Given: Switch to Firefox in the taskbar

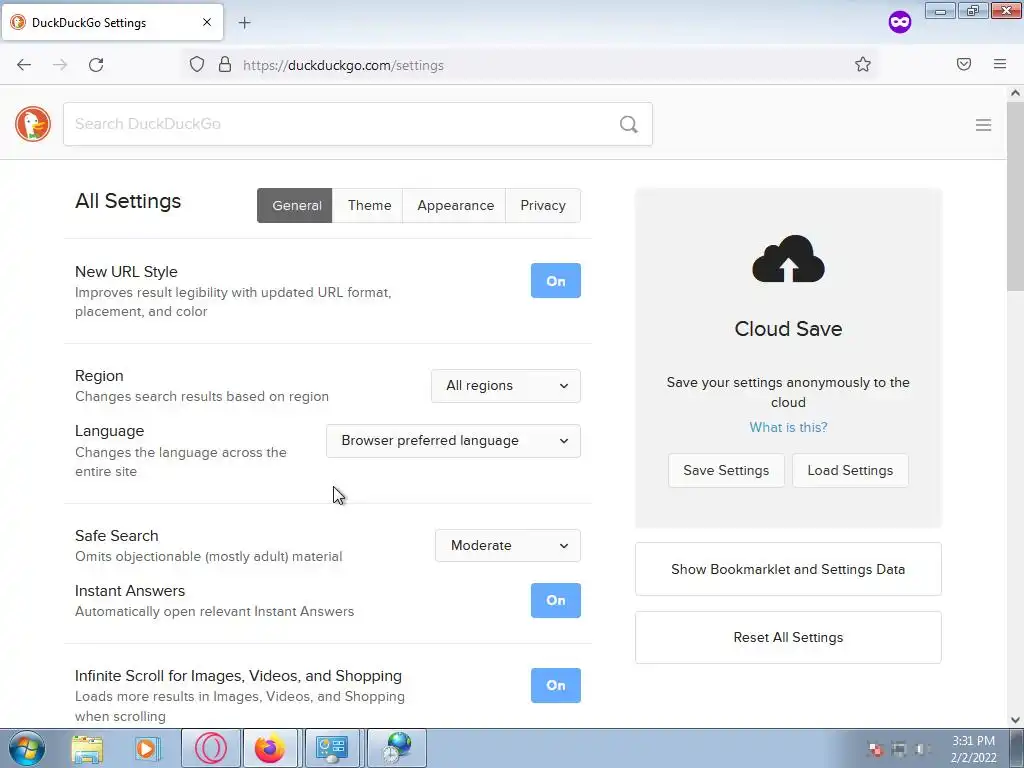Looking at the screenshot, I should (270, 748).
